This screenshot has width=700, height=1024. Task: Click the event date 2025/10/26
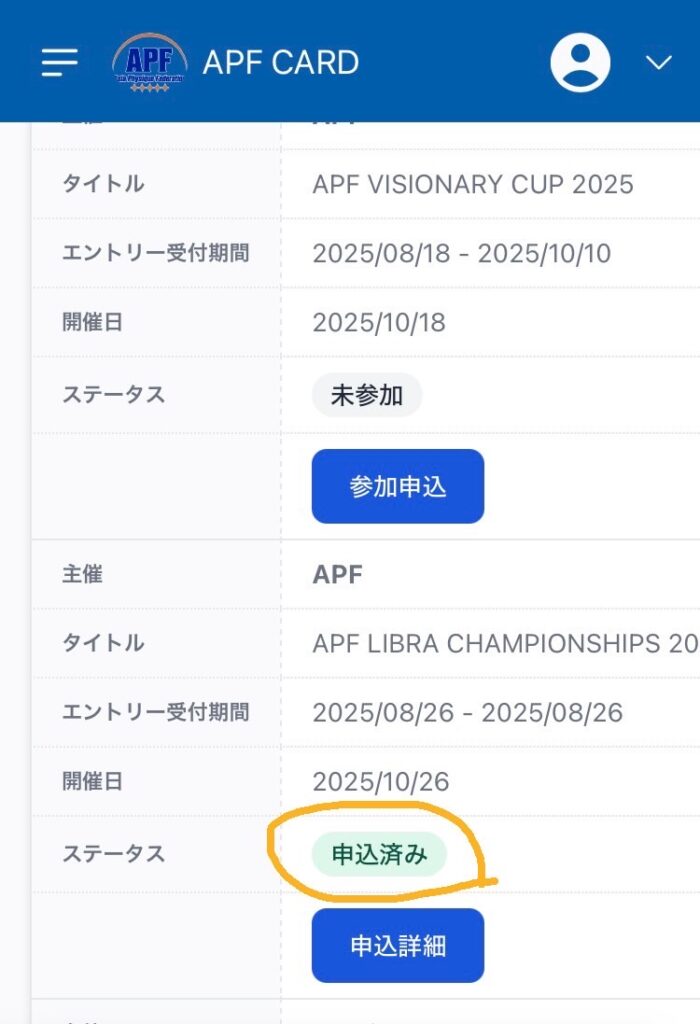380,781
